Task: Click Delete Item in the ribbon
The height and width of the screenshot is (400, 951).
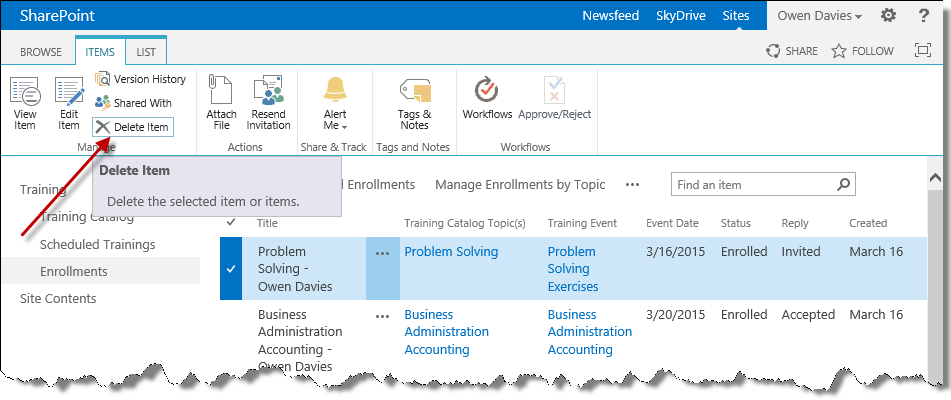Action: point(133,127)
